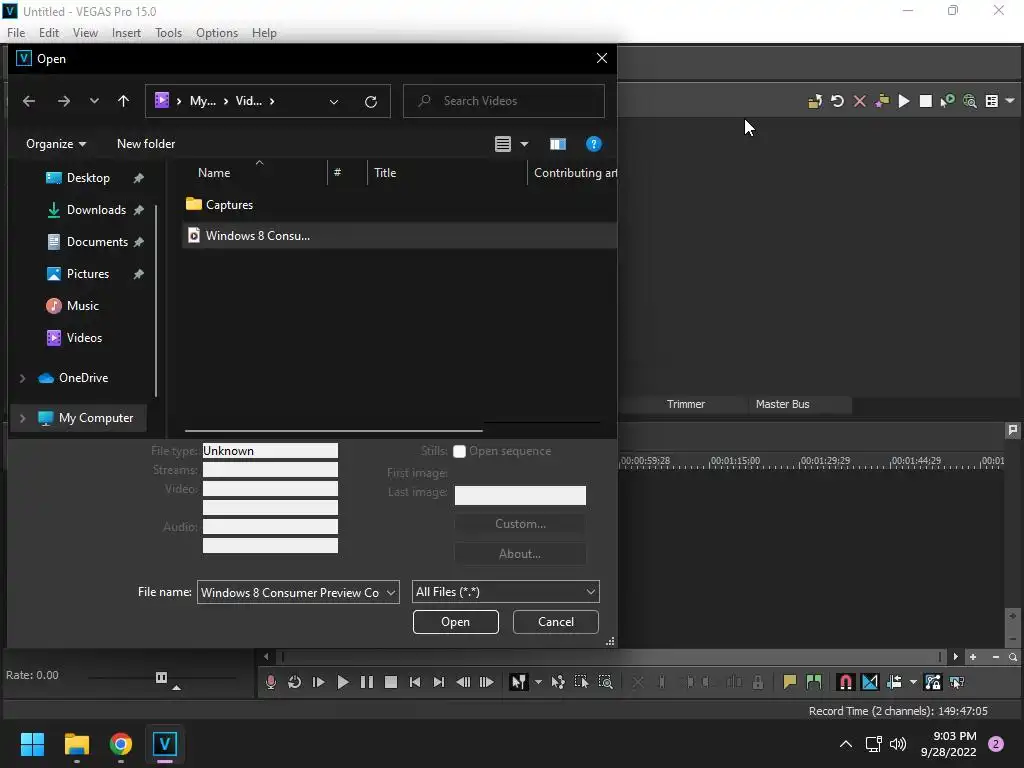Stop preview in Project Media toolbar
Viewport: 1024px width, 768px height.
925,101
